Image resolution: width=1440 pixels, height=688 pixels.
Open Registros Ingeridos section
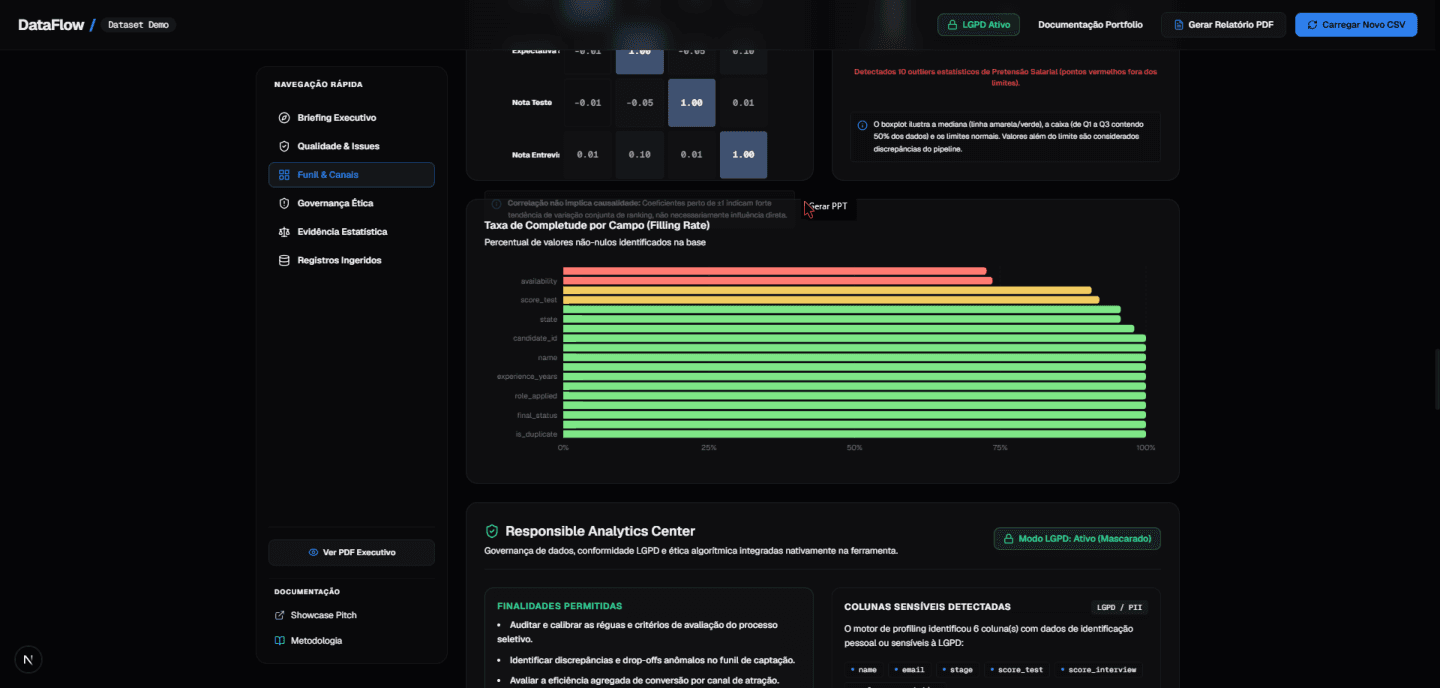[x=351, y=260]
